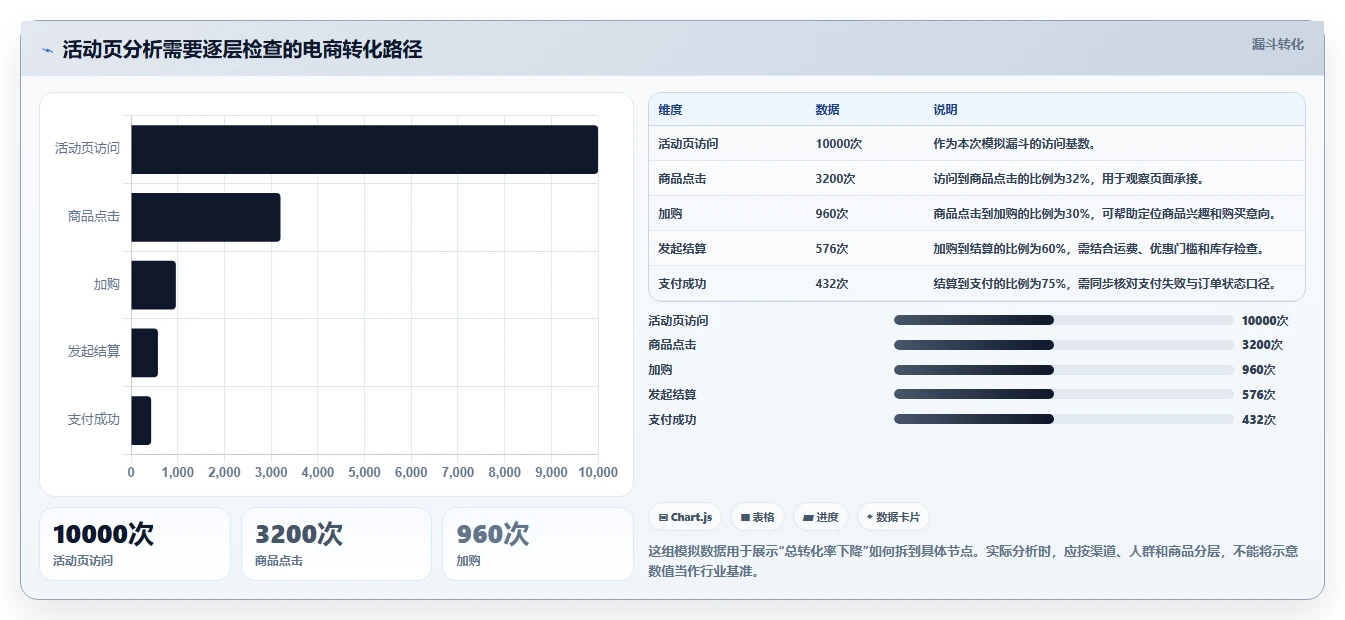Screen dimensions: 1345x620
Task: Click the 10,000 x-axis tick label
Action: pyautogui.click(x=598, y=472)
